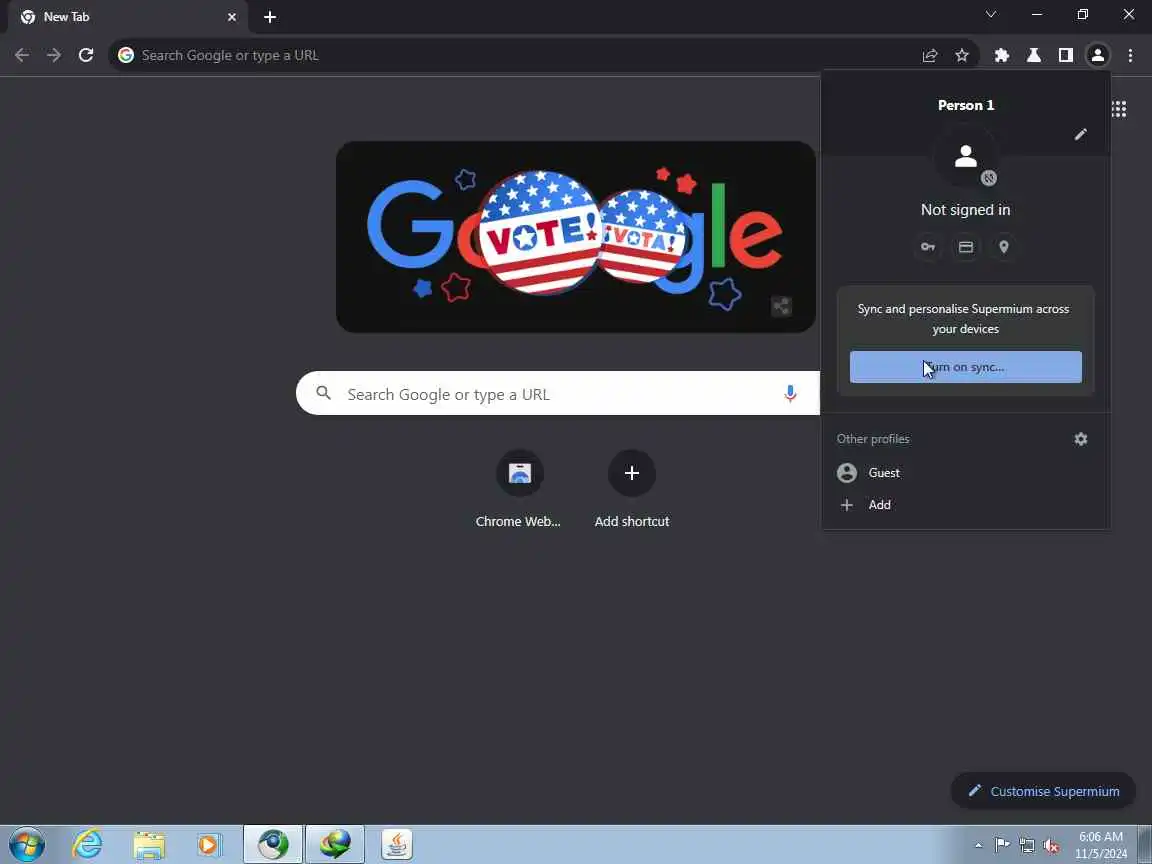
Task: Open Windows Explorer folder on taskbar
Action: pyautogui.click(x=149, y=845)
